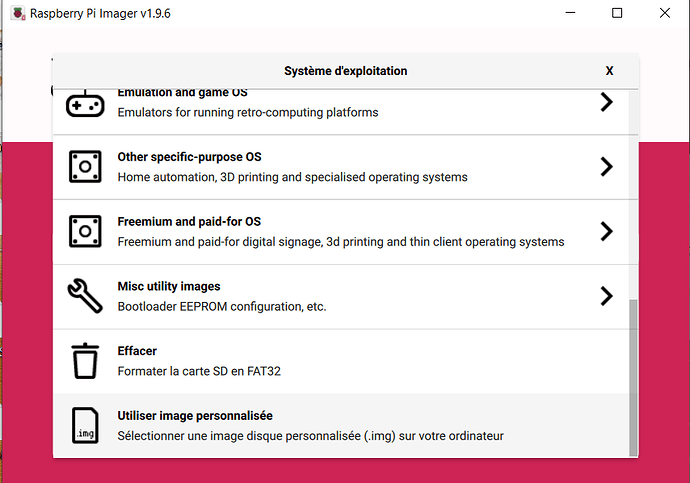Choose Effacer to format the SD card
The image size is (690, 483).
(x=341, y=361)
